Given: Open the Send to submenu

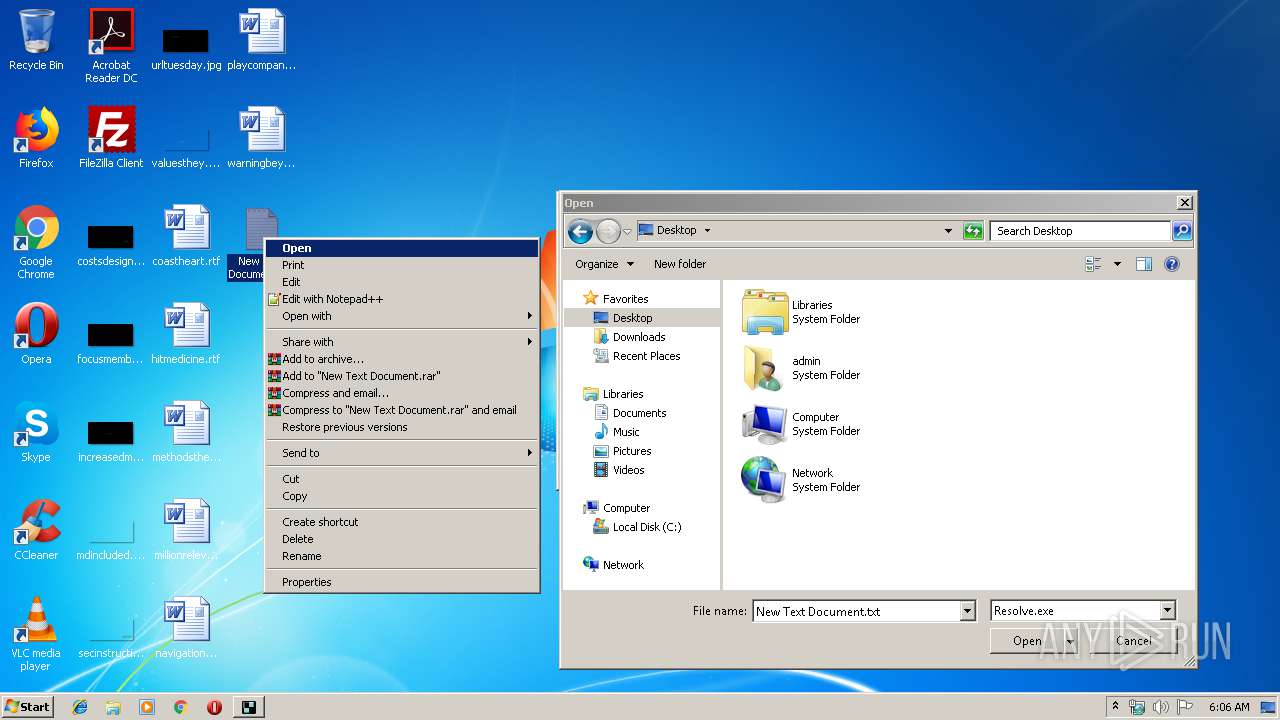Looking at the screenshot, I should click(x=402, y=453).
